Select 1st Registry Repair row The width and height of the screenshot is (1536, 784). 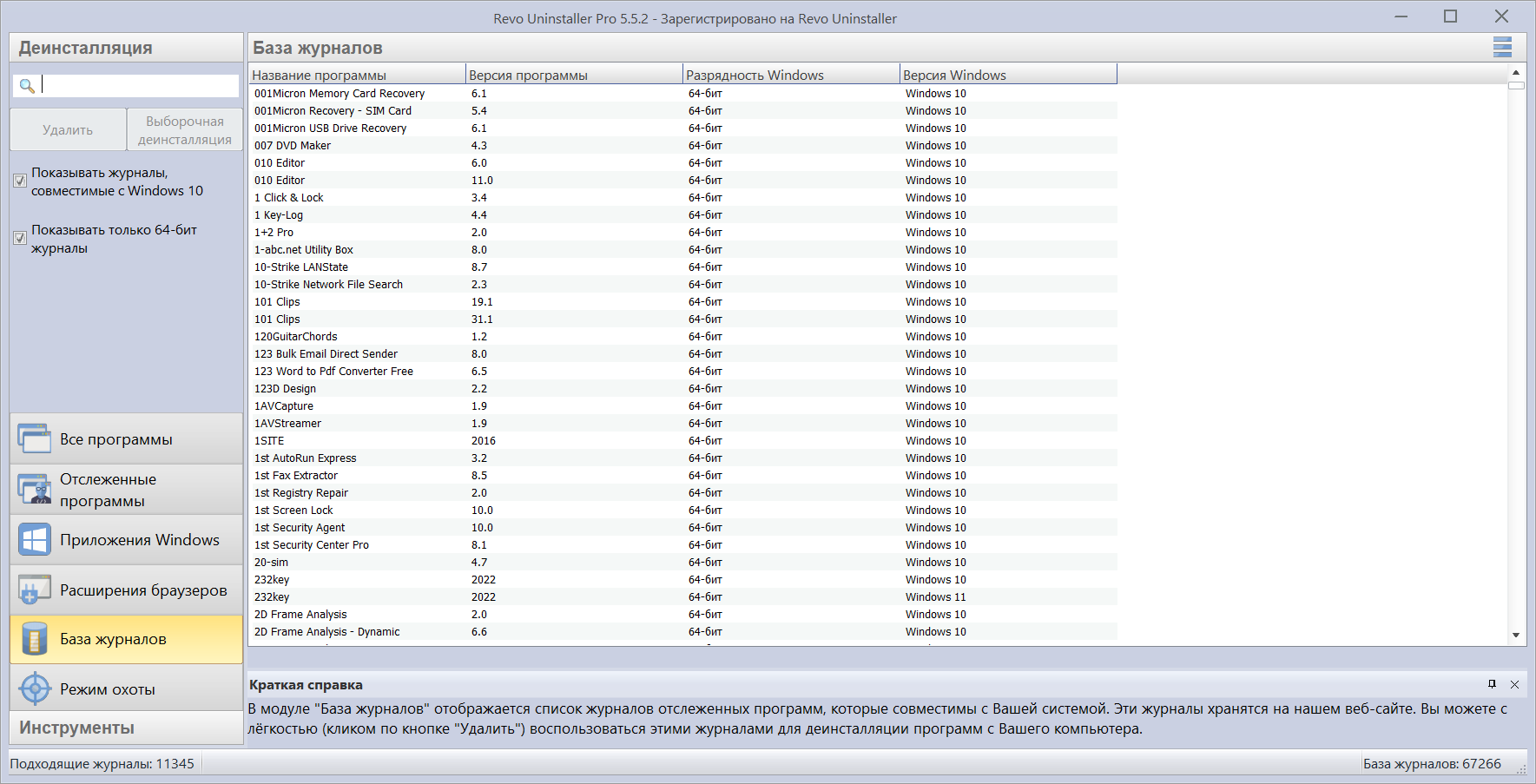click(682, 493)
